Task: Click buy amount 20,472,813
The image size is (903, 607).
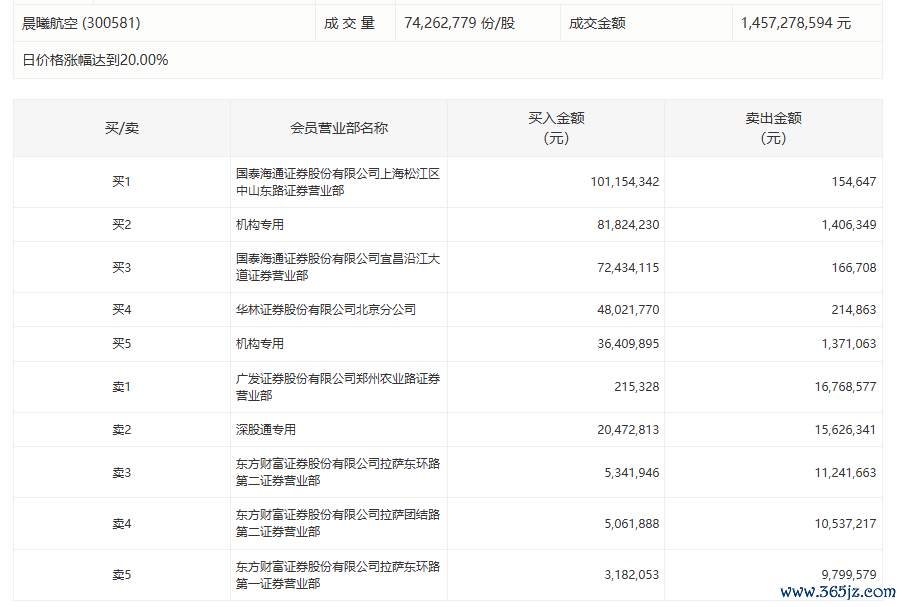Action: click(628, 430)
